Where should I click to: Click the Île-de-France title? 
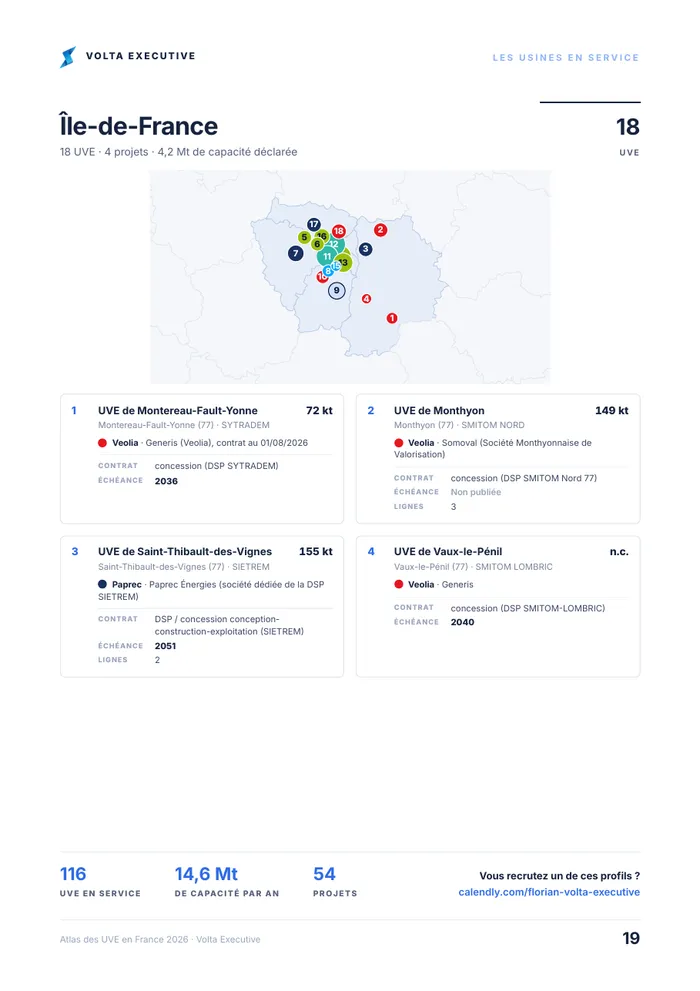[x=138, y=126]
